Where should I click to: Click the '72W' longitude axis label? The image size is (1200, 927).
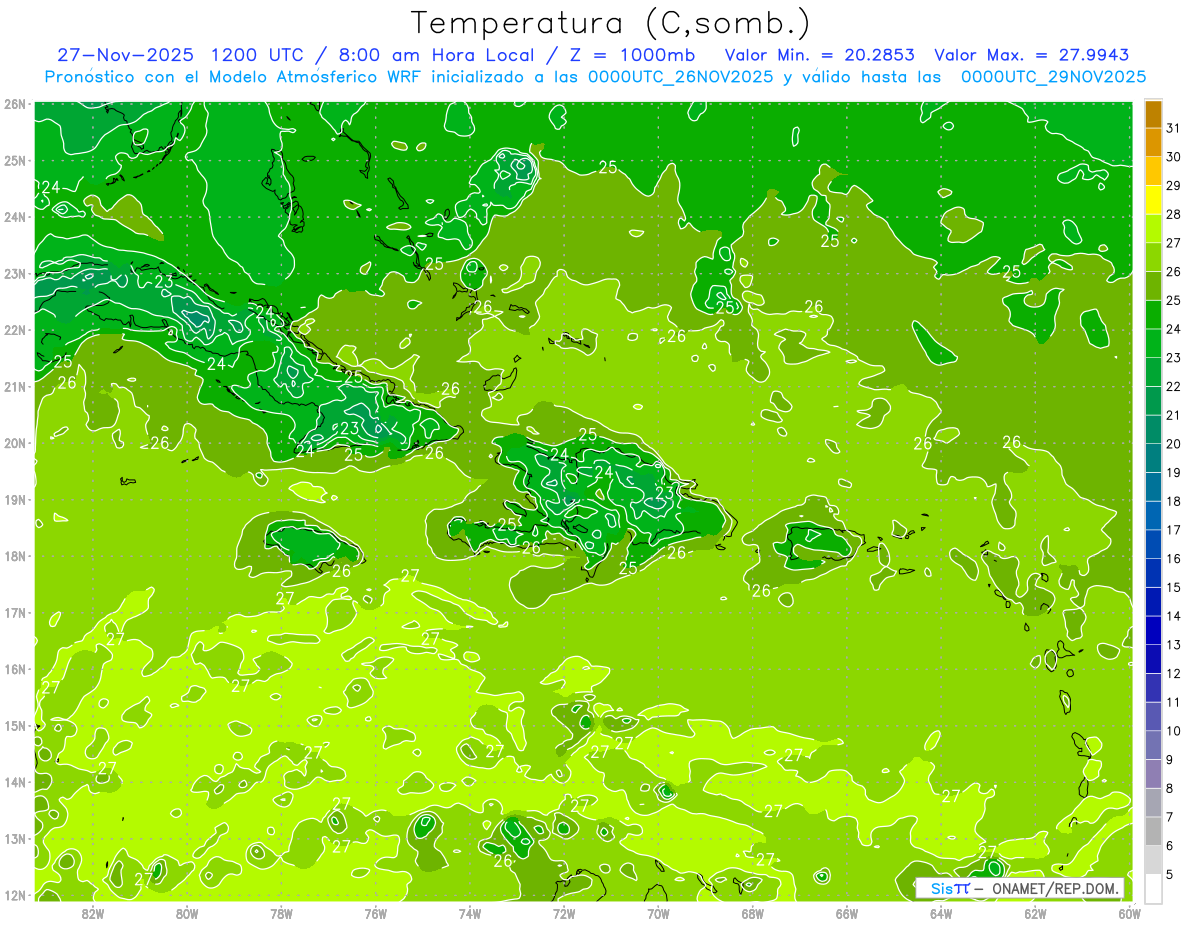point(564,912)
